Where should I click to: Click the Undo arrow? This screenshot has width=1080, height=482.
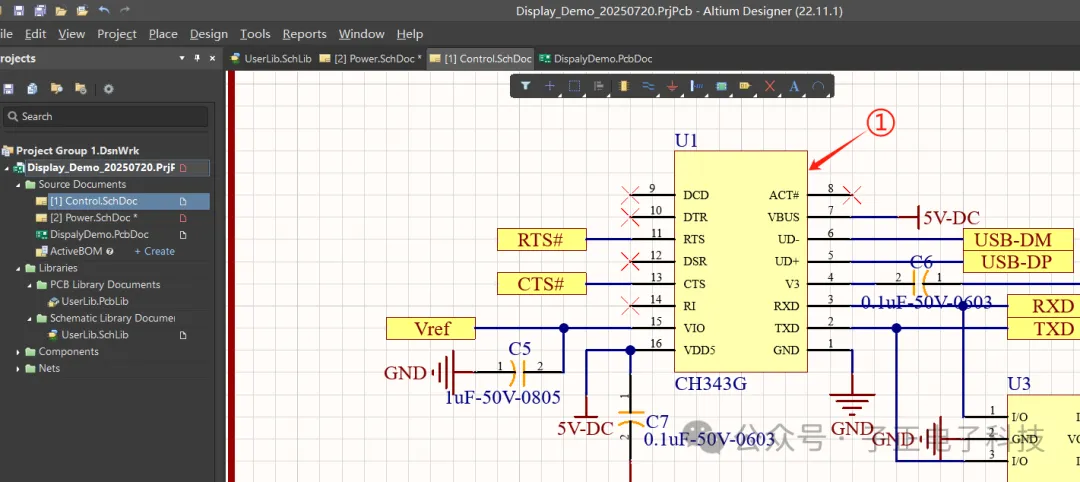pyautogui.click(x=104, y=10)
